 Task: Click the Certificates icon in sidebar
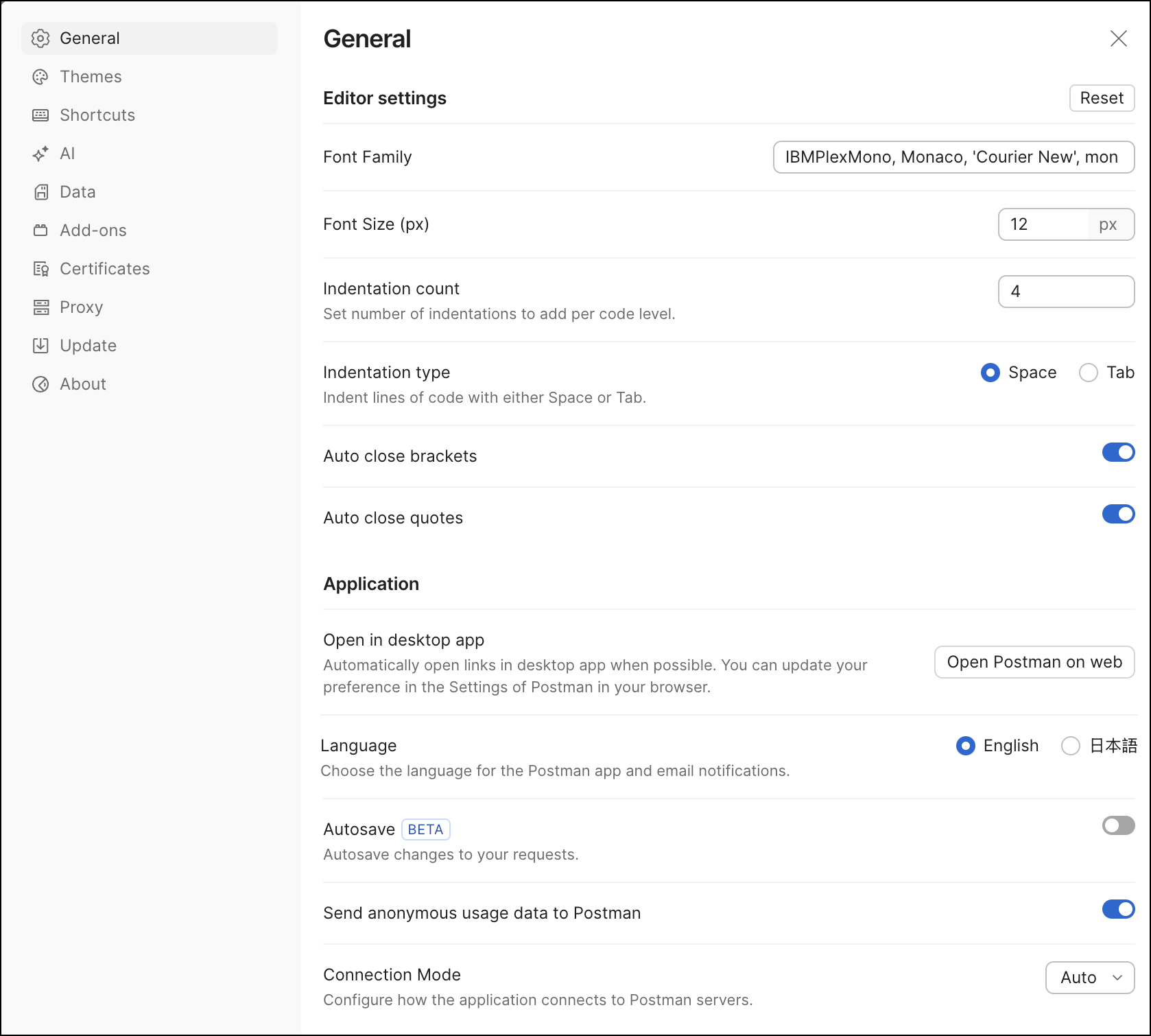40,269
